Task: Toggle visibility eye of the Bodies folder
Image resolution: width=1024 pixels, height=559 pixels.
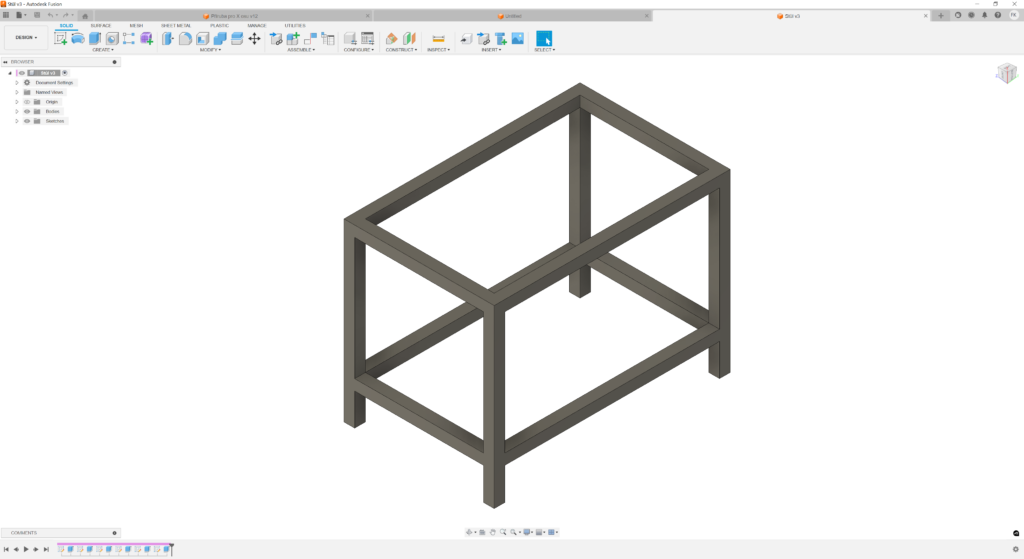Action: pos(27,111)
